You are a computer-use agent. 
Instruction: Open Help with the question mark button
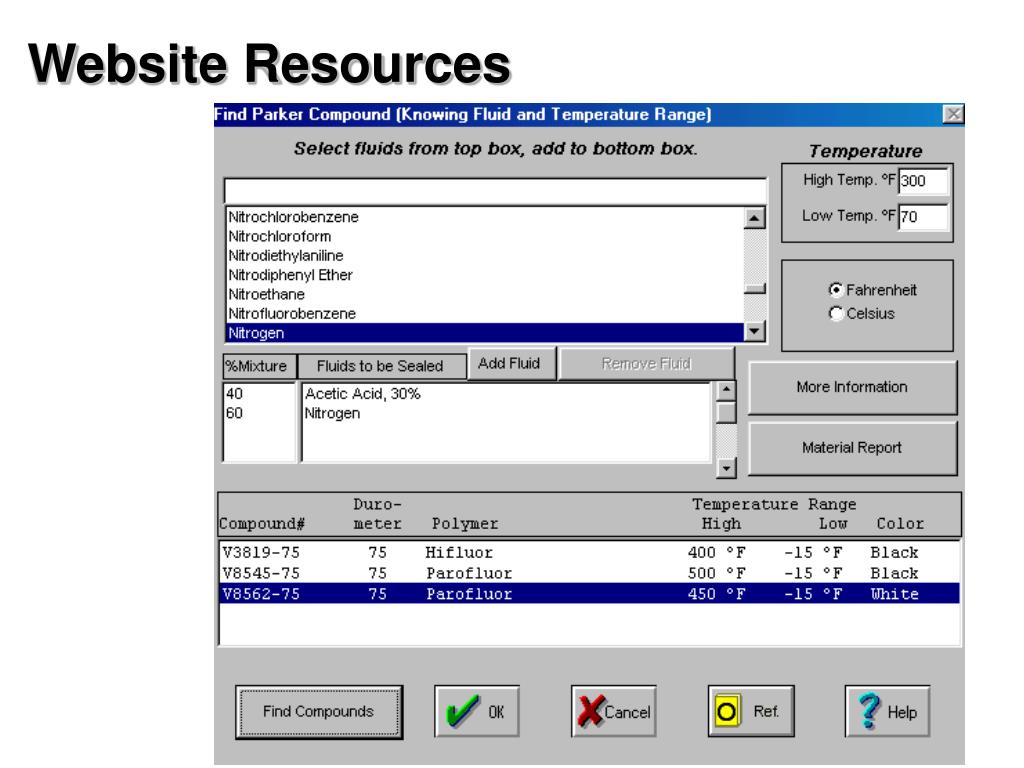click(888, 711)
